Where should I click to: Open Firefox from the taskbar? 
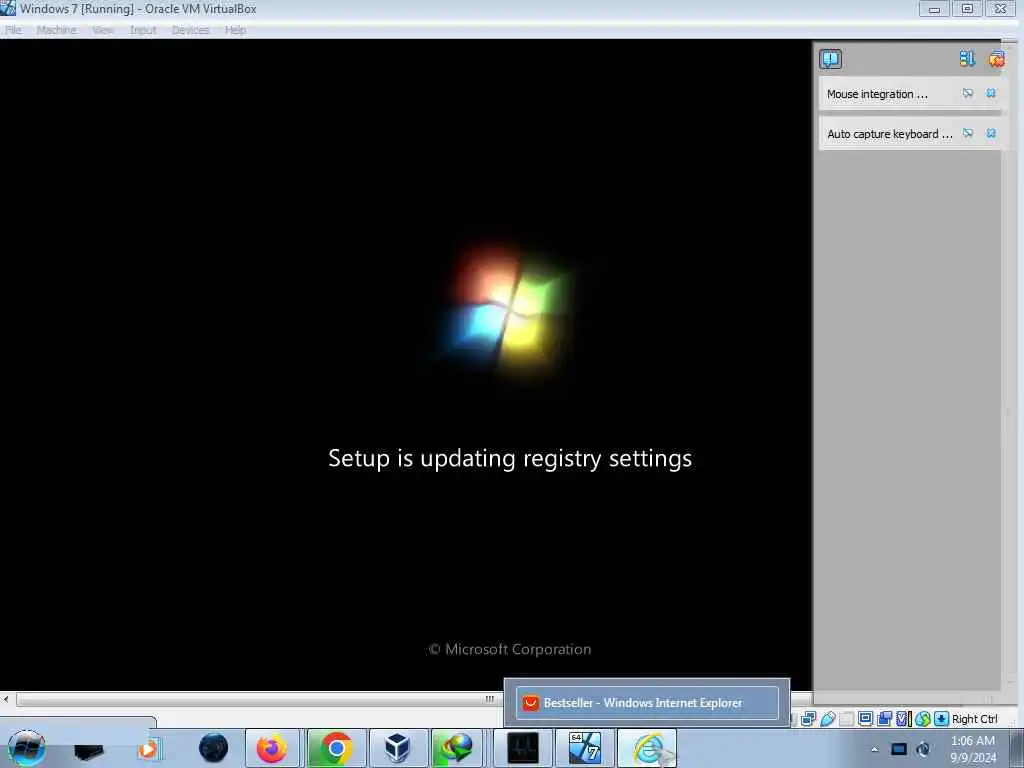(x=272, y=748)
